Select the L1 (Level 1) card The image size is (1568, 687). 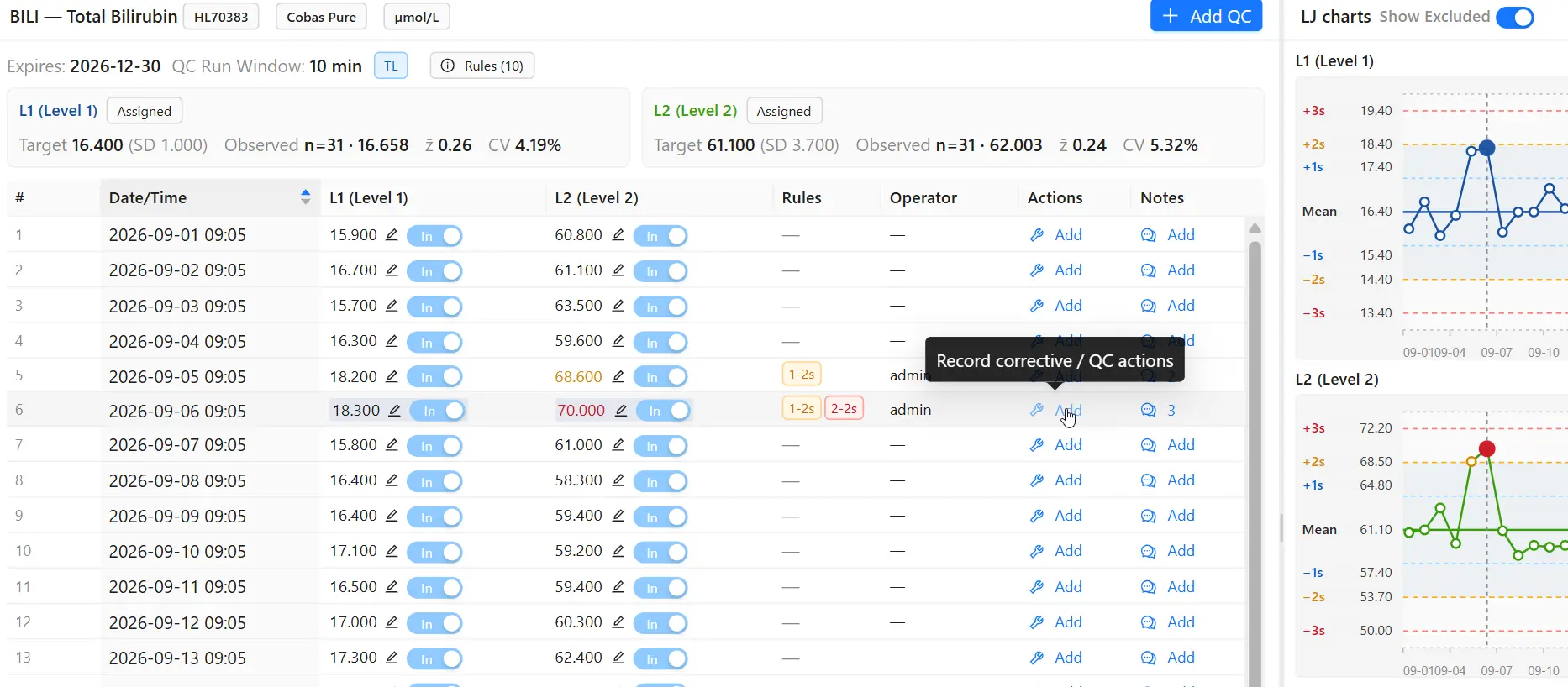pos(318,128)
